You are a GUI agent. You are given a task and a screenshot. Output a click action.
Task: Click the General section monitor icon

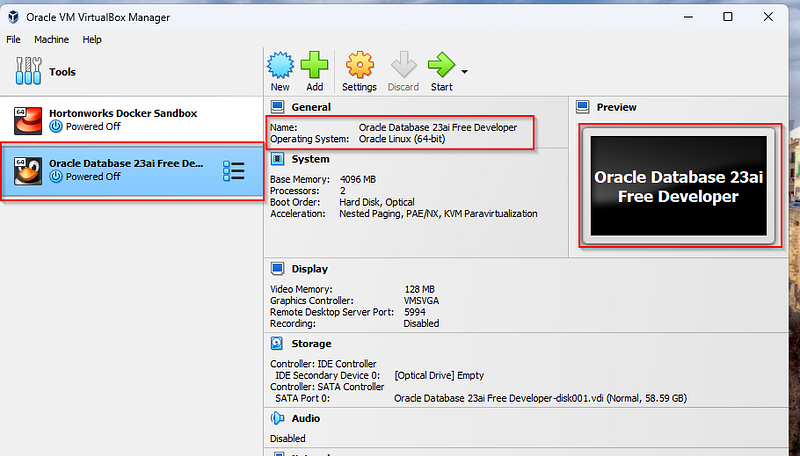[278, 107]
